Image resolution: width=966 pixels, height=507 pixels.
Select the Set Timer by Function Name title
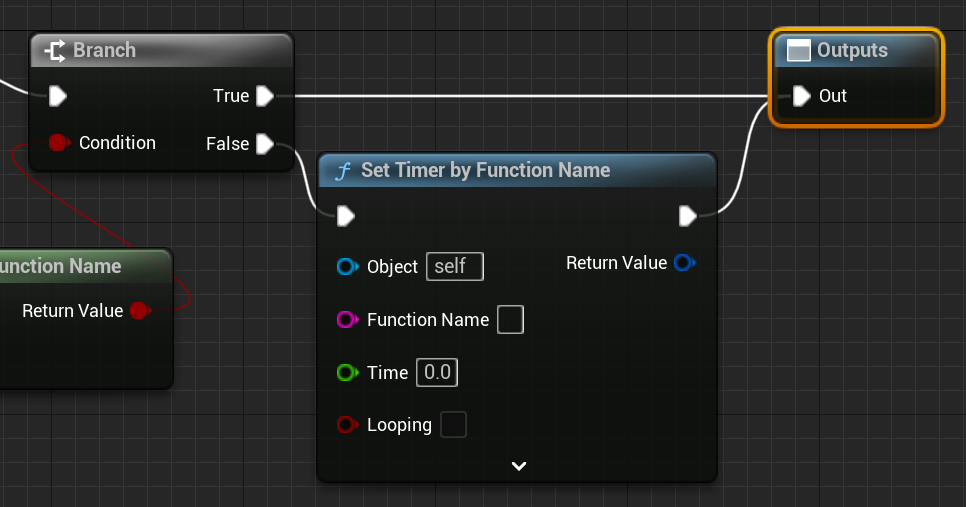pyautogui.click(x=485, y=170)
